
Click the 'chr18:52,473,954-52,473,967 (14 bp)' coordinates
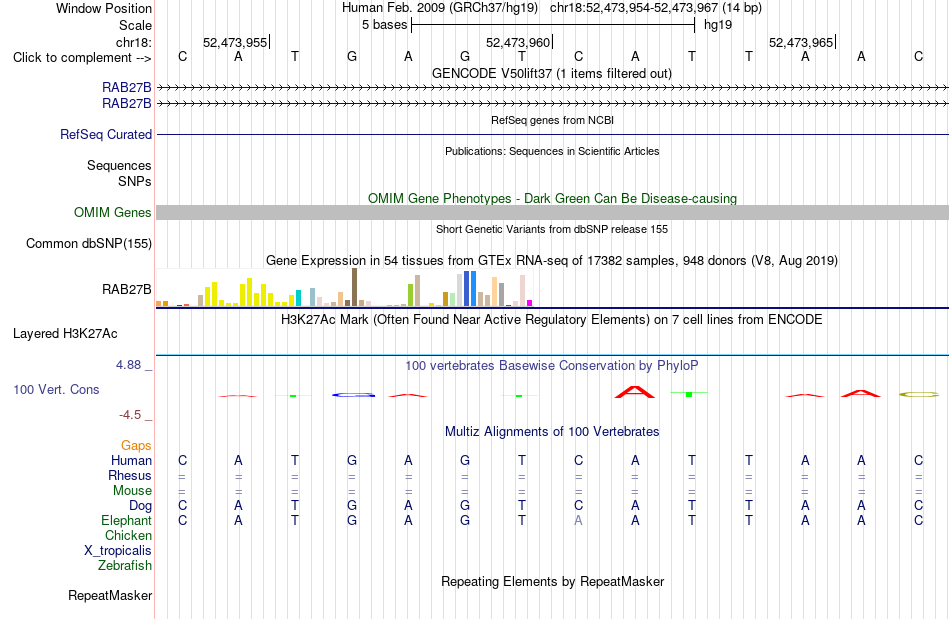[x=656, y=8]
